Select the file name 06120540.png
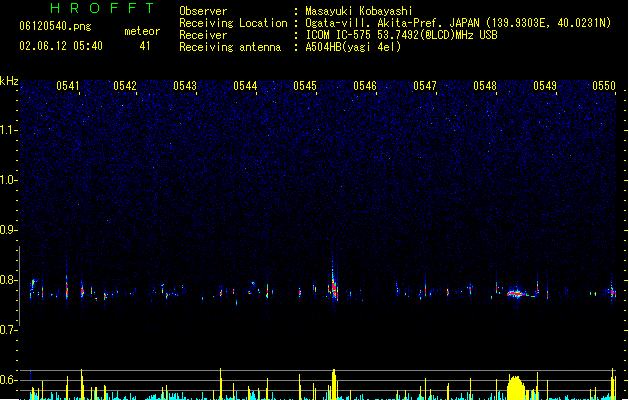The width and height of the screenshot is (629, 400). [x=55, y=26]
